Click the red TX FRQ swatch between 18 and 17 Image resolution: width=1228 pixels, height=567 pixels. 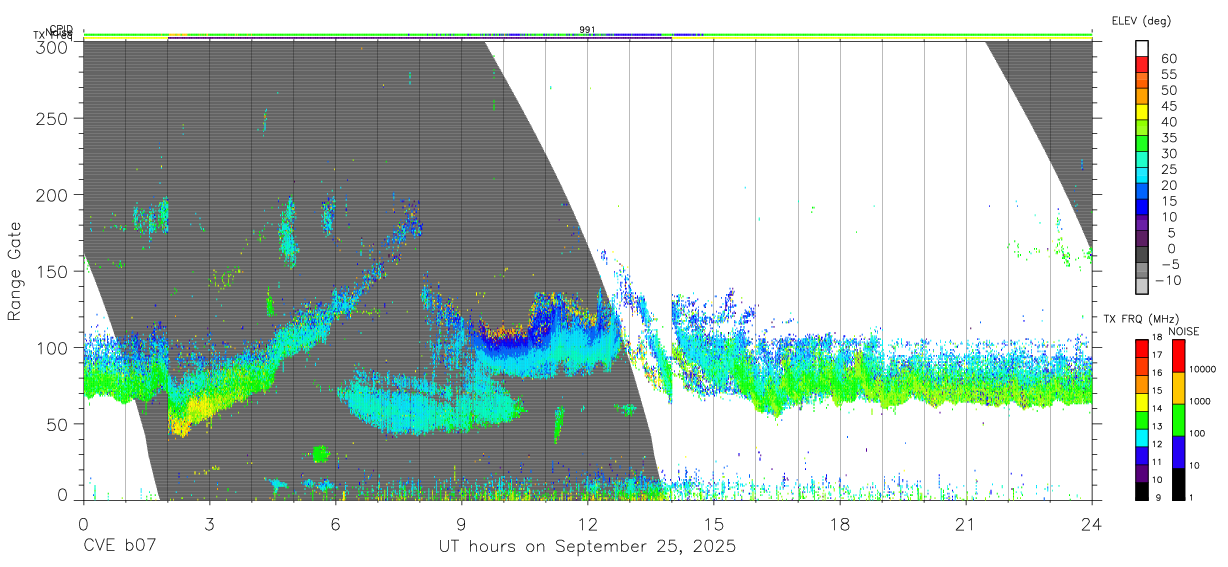click(1142, 349)
